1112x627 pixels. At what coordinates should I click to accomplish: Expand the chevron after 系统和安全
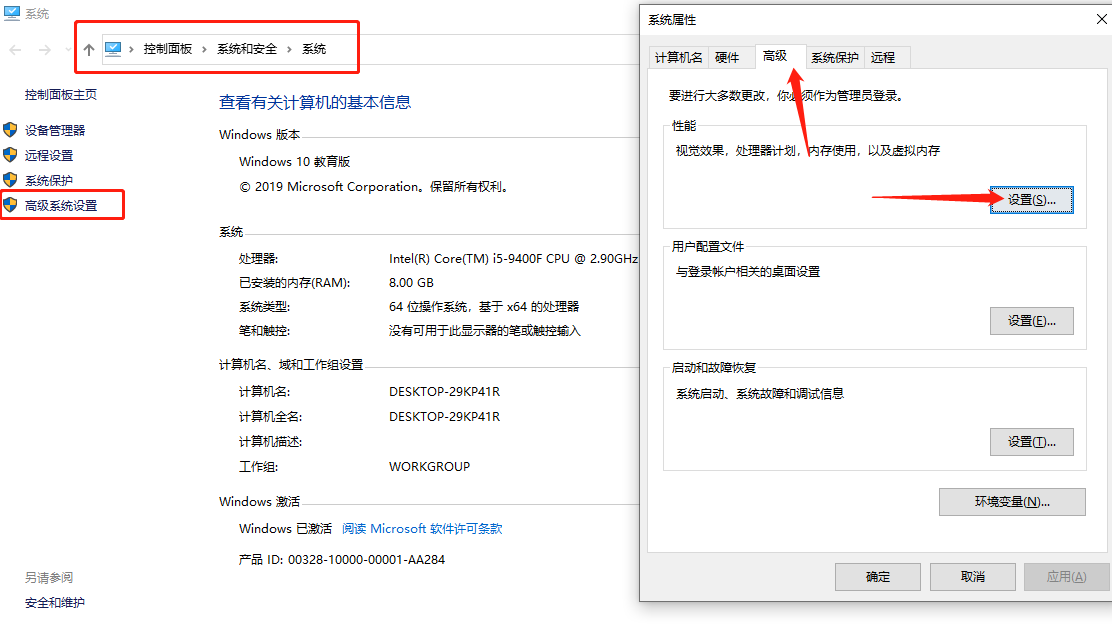click(x=288, y=47)
